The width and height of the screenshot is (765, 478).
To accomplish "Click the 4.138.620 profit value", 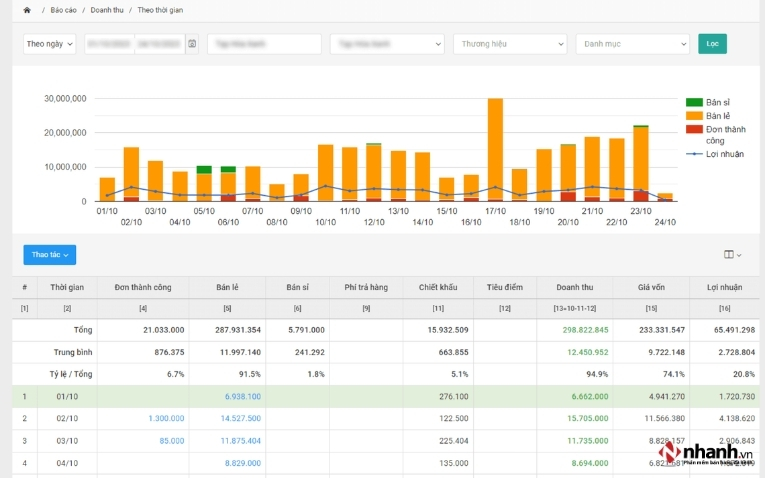I will 737,418.
